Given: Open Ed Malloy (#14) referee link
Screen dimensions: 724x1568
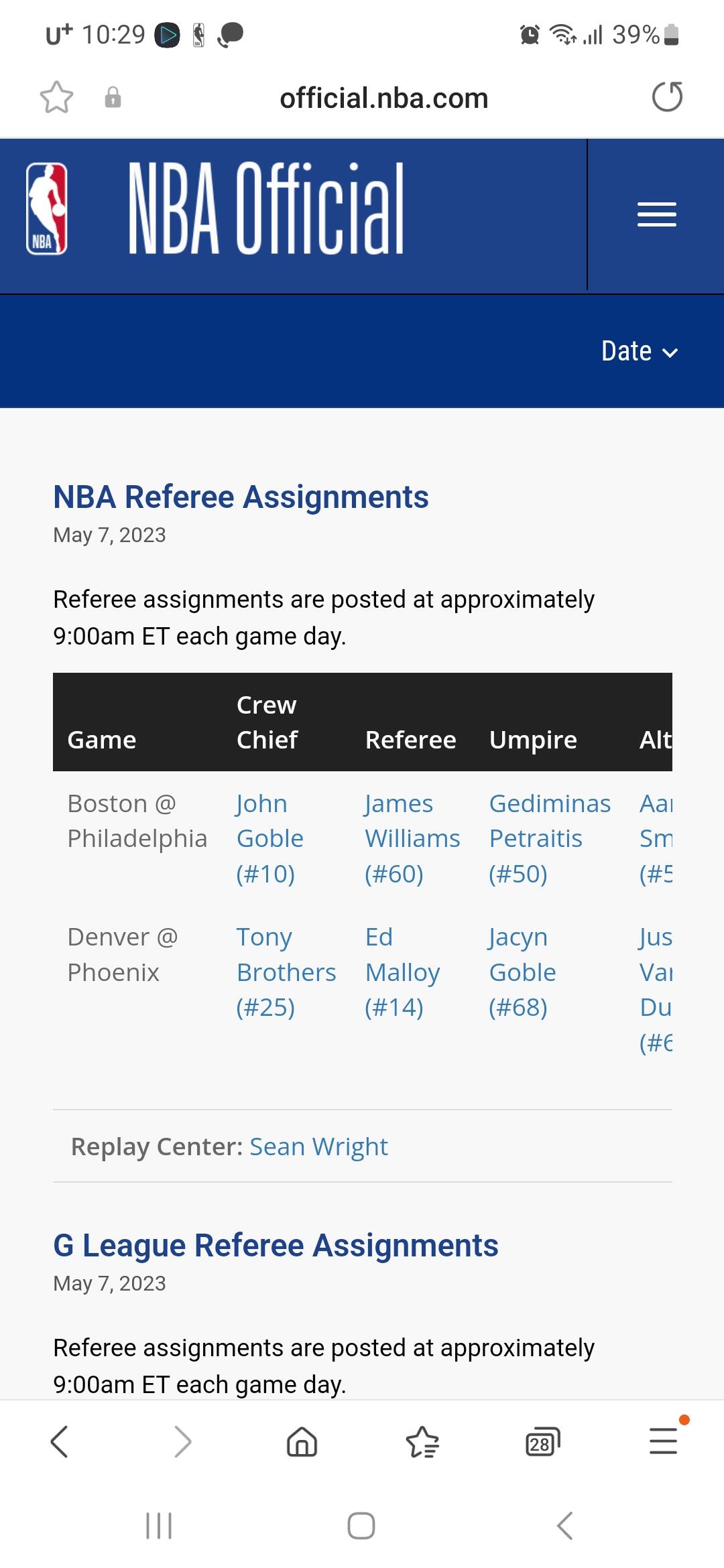Looking at the screenshot, I should pyautogui.click(x=402, y=972).
